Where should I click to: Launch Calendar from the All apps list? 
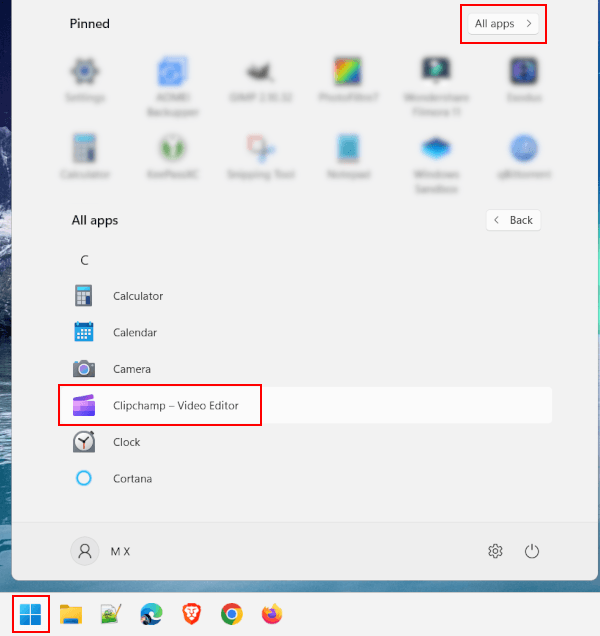(x=305, y=332)
